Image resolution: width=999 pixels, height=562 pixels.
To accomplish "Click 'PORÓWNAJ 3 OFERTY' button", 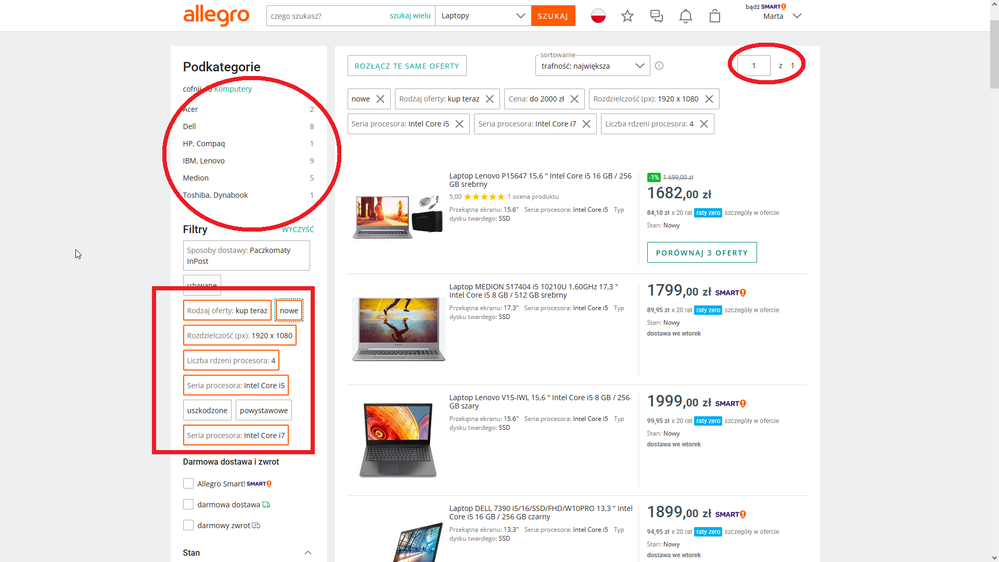I will click(702, 252).
